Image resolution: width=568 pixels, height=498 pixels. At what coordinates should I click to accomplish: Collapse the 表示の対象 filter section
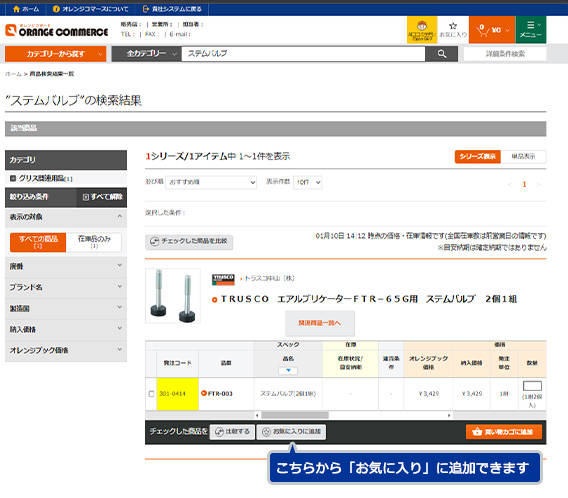(x=66, y=217)
